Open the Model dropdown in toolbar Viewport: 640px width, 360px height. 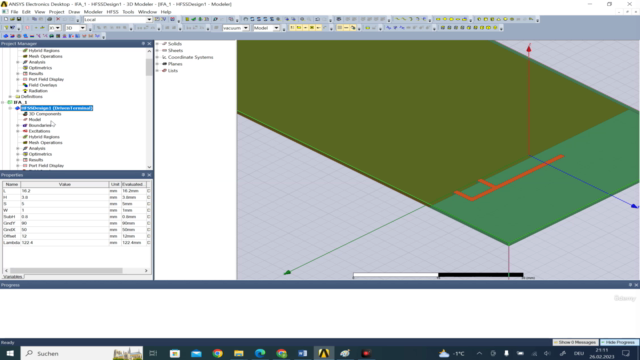276,28
